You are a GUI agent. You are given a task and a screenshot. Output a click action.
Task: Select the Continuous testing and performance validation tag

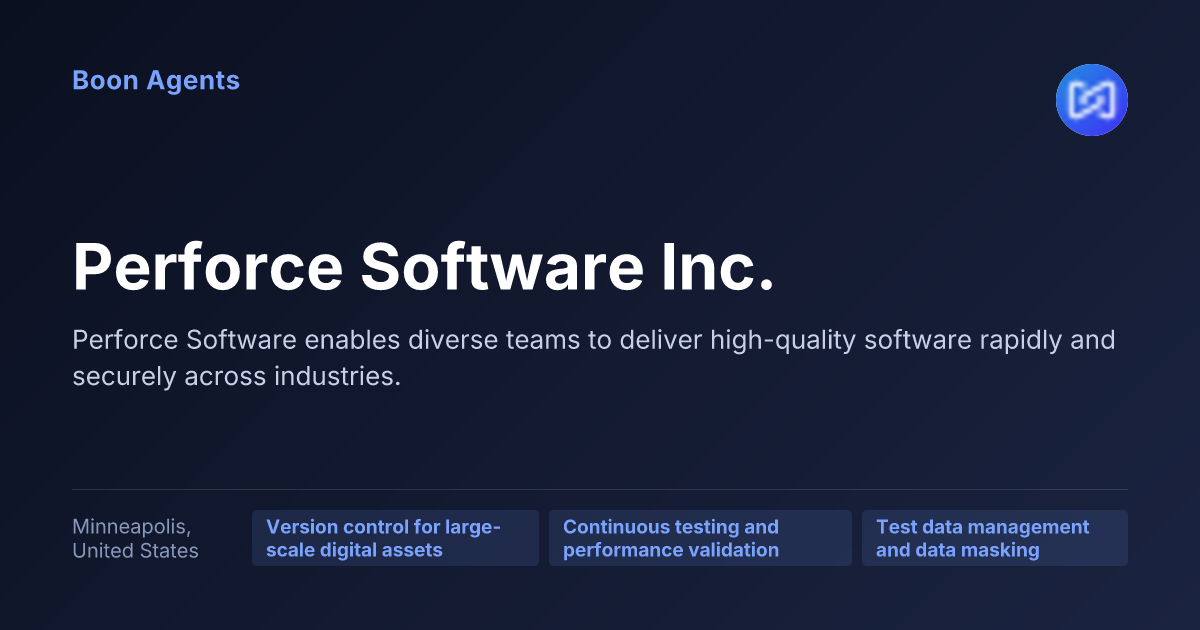point(700,538)
